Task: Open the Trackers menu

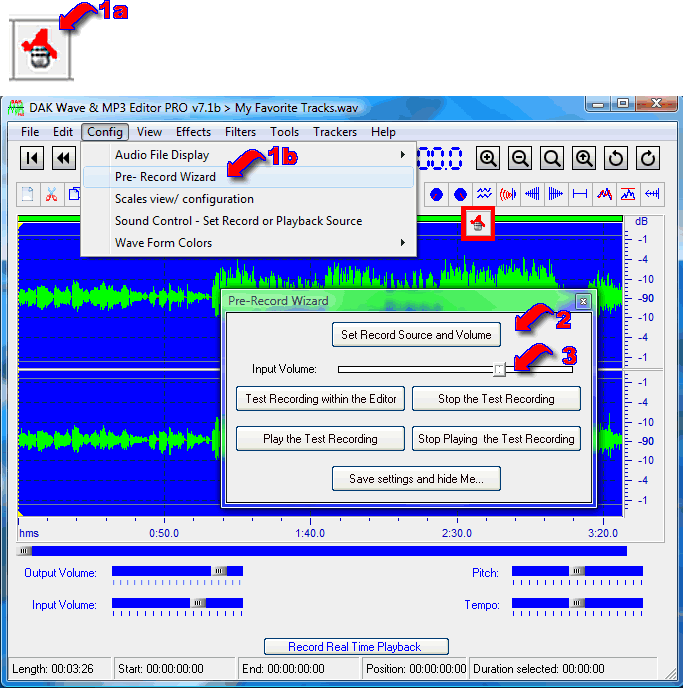Action: point(335,132)
